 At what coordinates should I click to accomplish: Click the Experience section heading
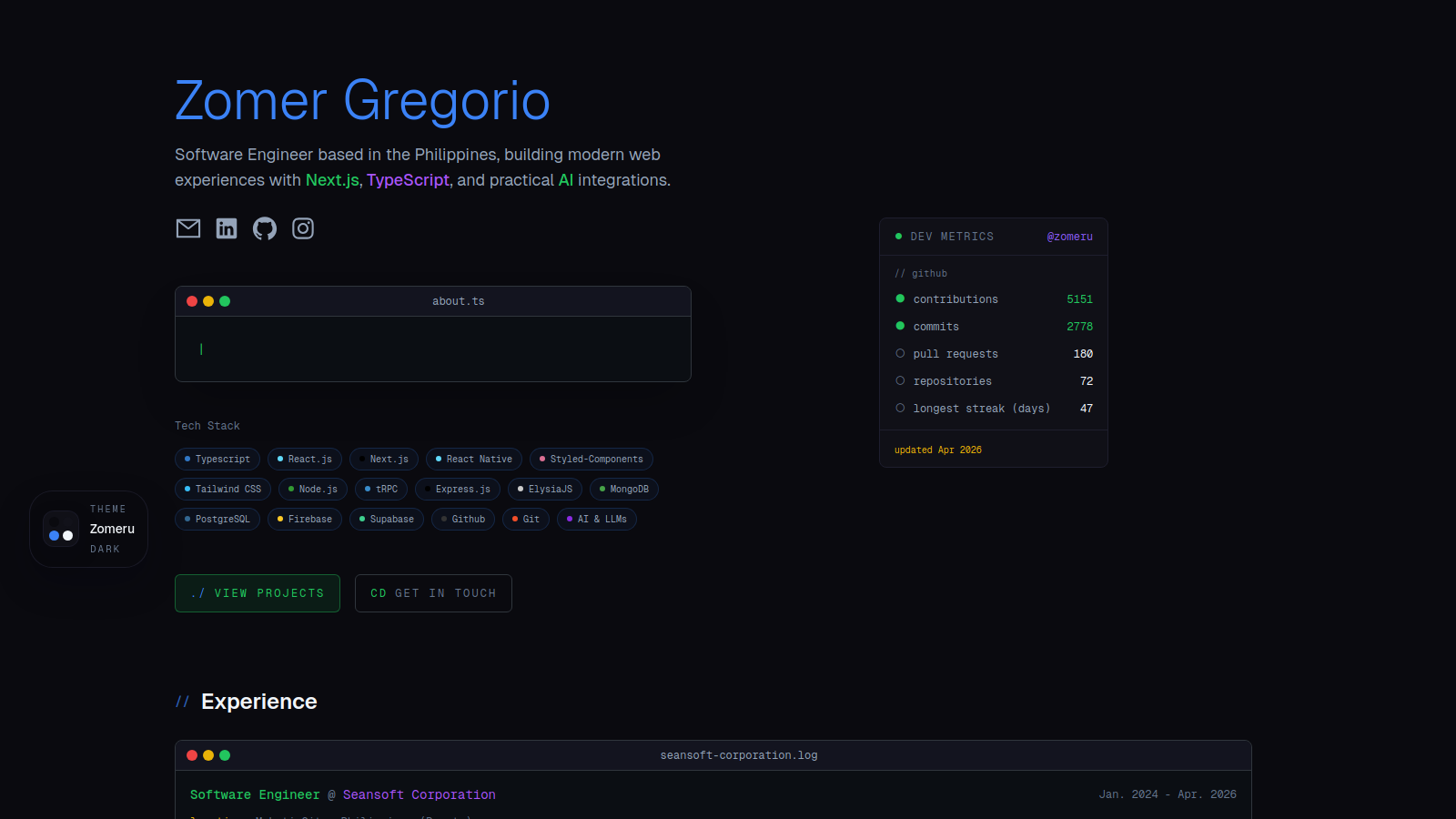(x=259, y=702)
